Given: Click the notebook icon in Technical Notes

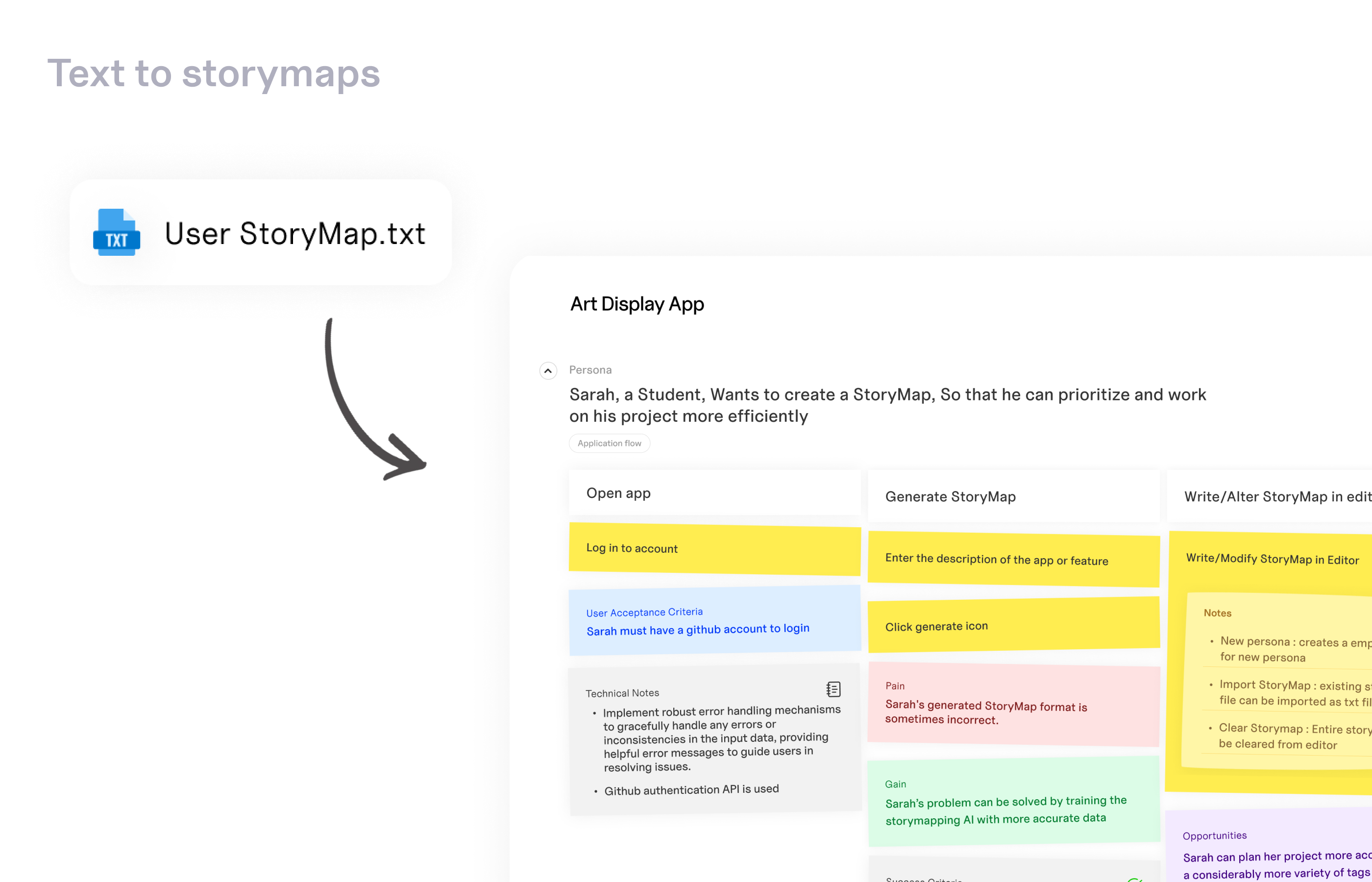Looking at the screenshot, I should [833, 689].
